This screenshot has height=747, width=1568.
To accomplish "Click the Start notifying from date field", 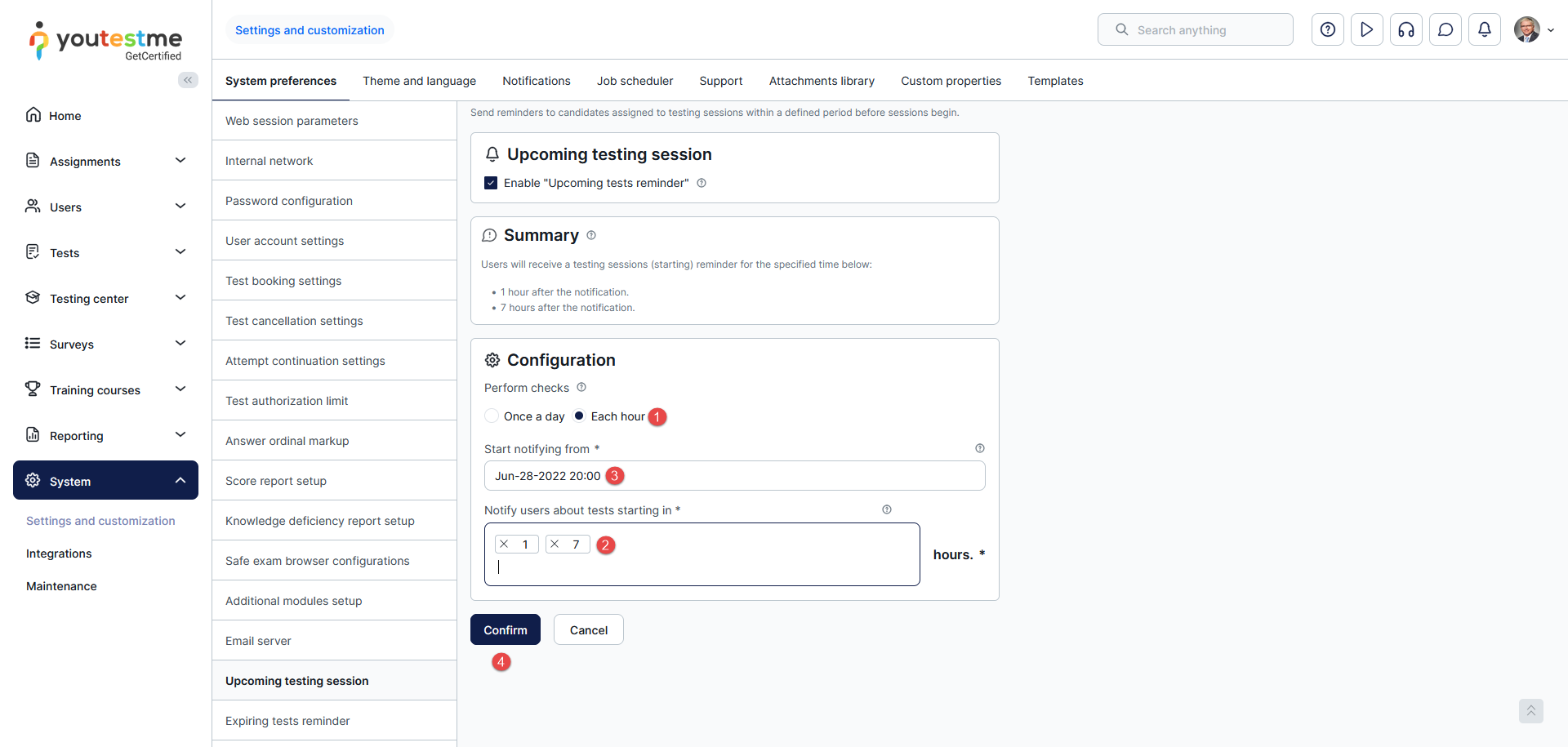I will coord(734,476).
